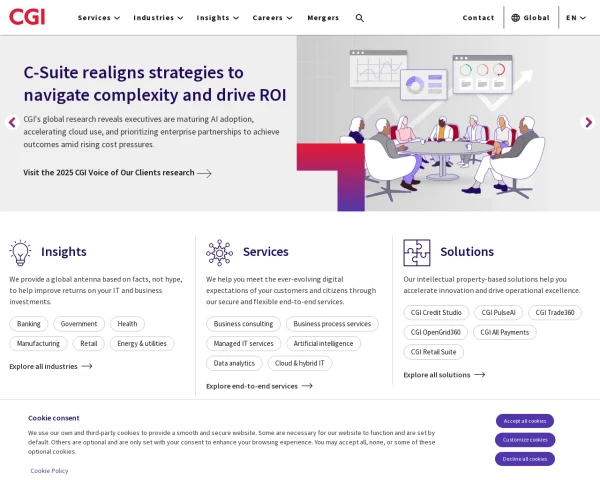This screenshot has height=480, width=600.
Task: Select the Manufacturing industry tag
Action: point(38,343)
